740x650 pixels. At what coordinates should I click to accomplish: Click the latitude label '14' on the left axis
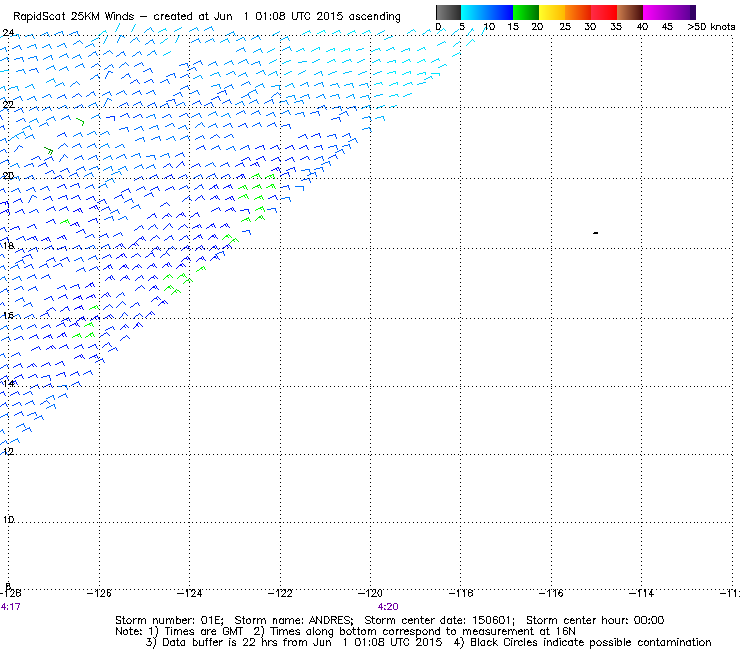[8, 383]
